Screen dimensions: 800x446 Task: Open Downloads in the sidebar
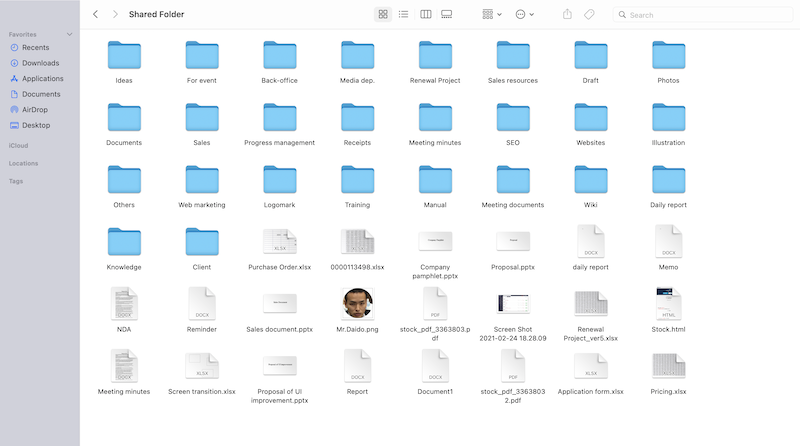(x=40, y=63)
